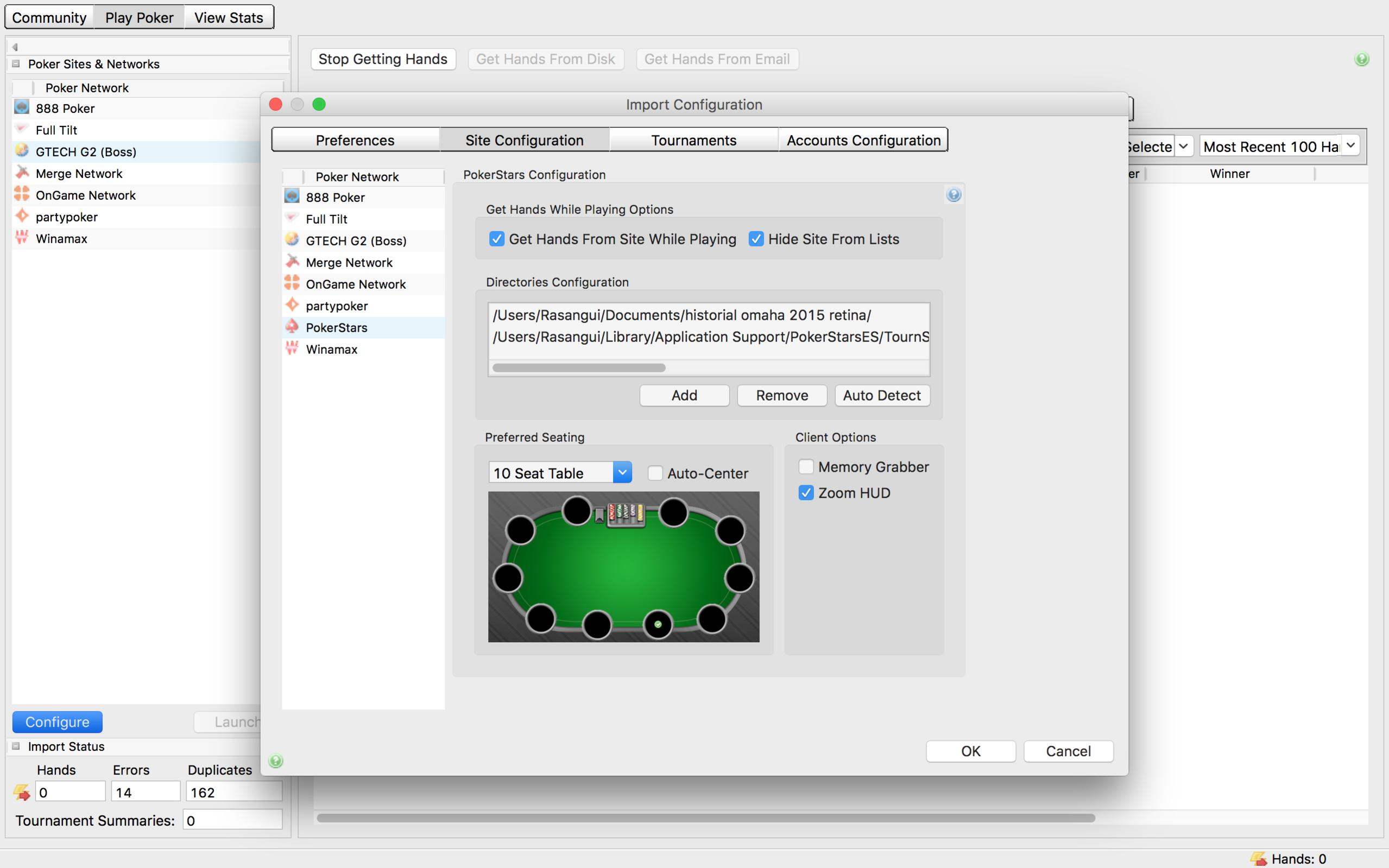The image size is (1389, 868).
Task: Enable the Memory Grabber option
Action: coord(806,467)
